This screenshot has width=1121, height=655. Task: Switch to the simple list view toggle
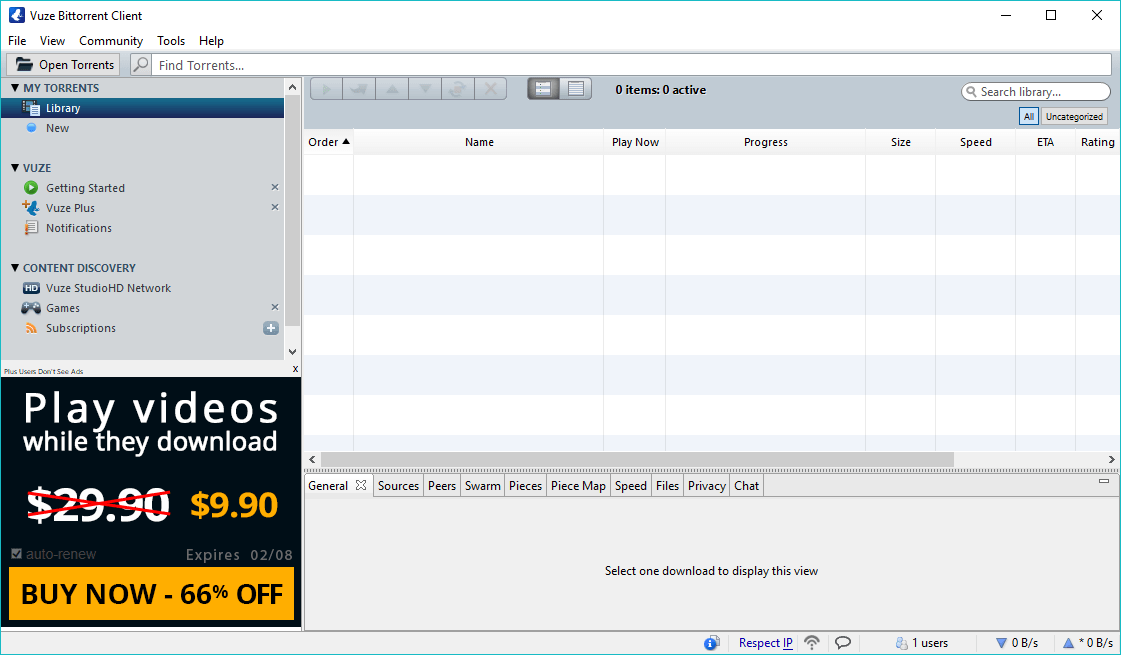click(x=576, y=89)
